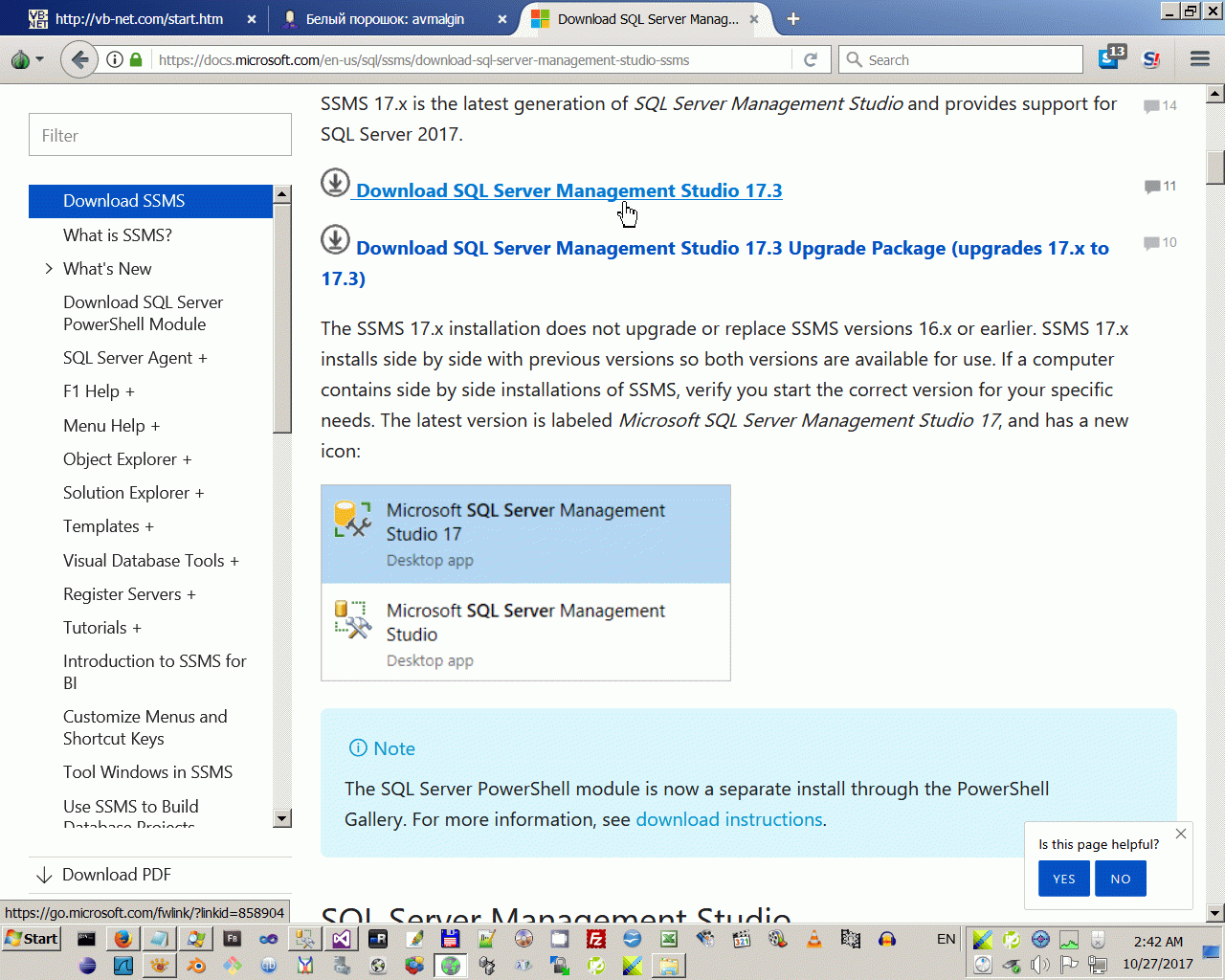Image resolution: width=1225 pixels, height=980 pixels.
Task: Expand the Visual Database Tools section
Action: pos(151,561)
